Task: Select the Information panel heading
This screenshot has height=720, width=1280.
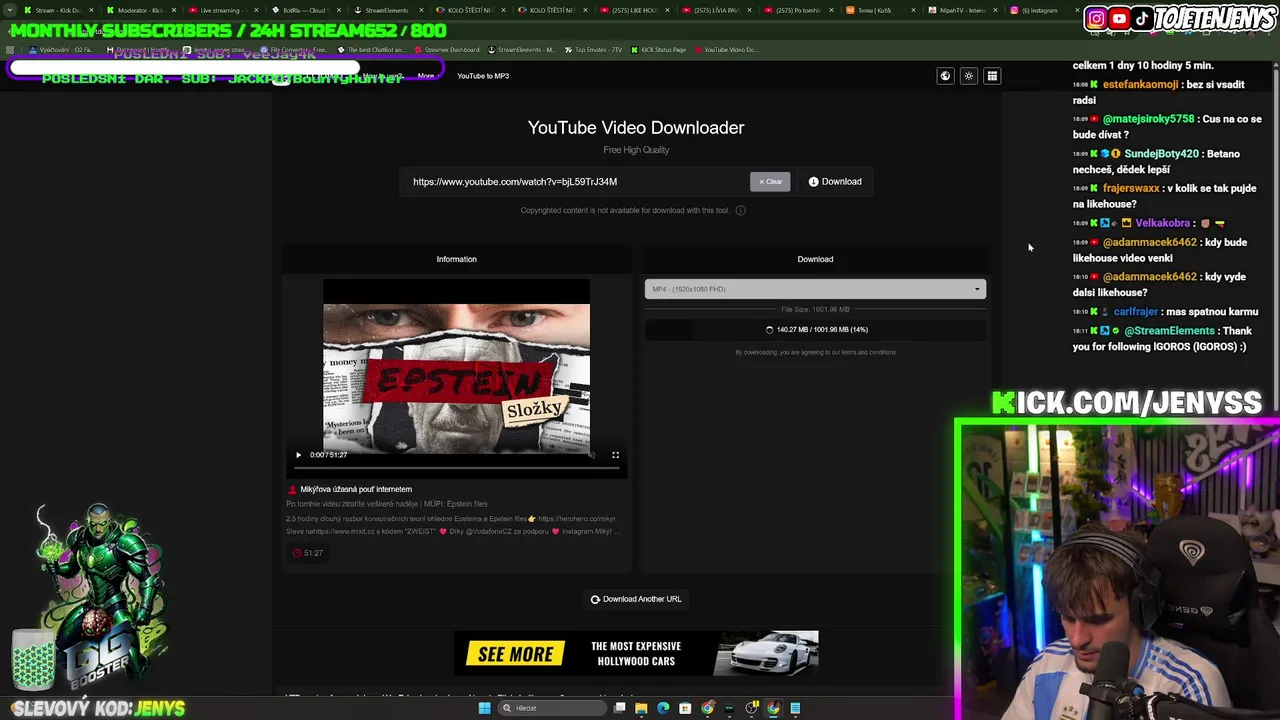Action: 456,259
